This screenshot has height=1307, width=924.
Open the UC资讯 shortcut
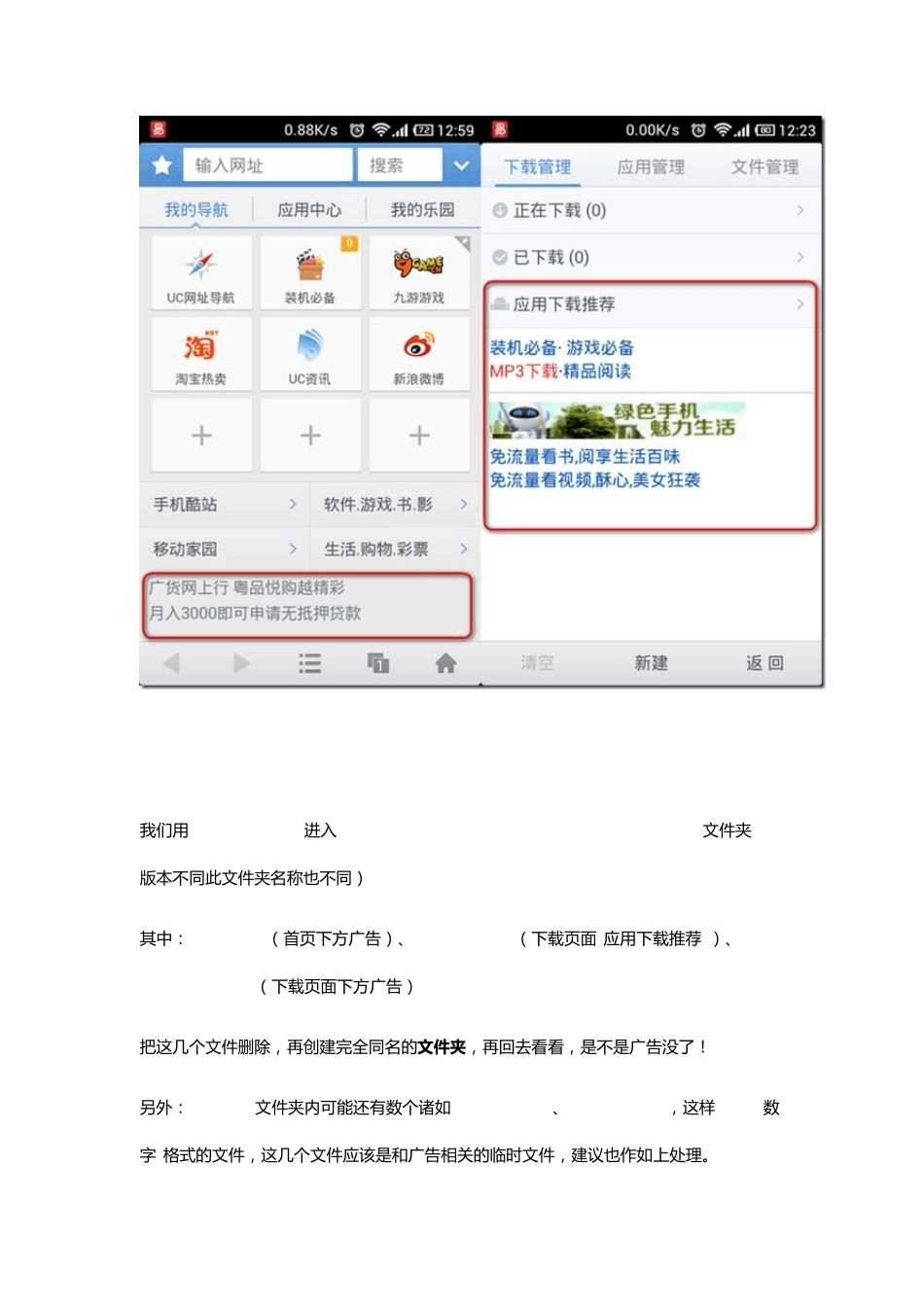point(310,354)
